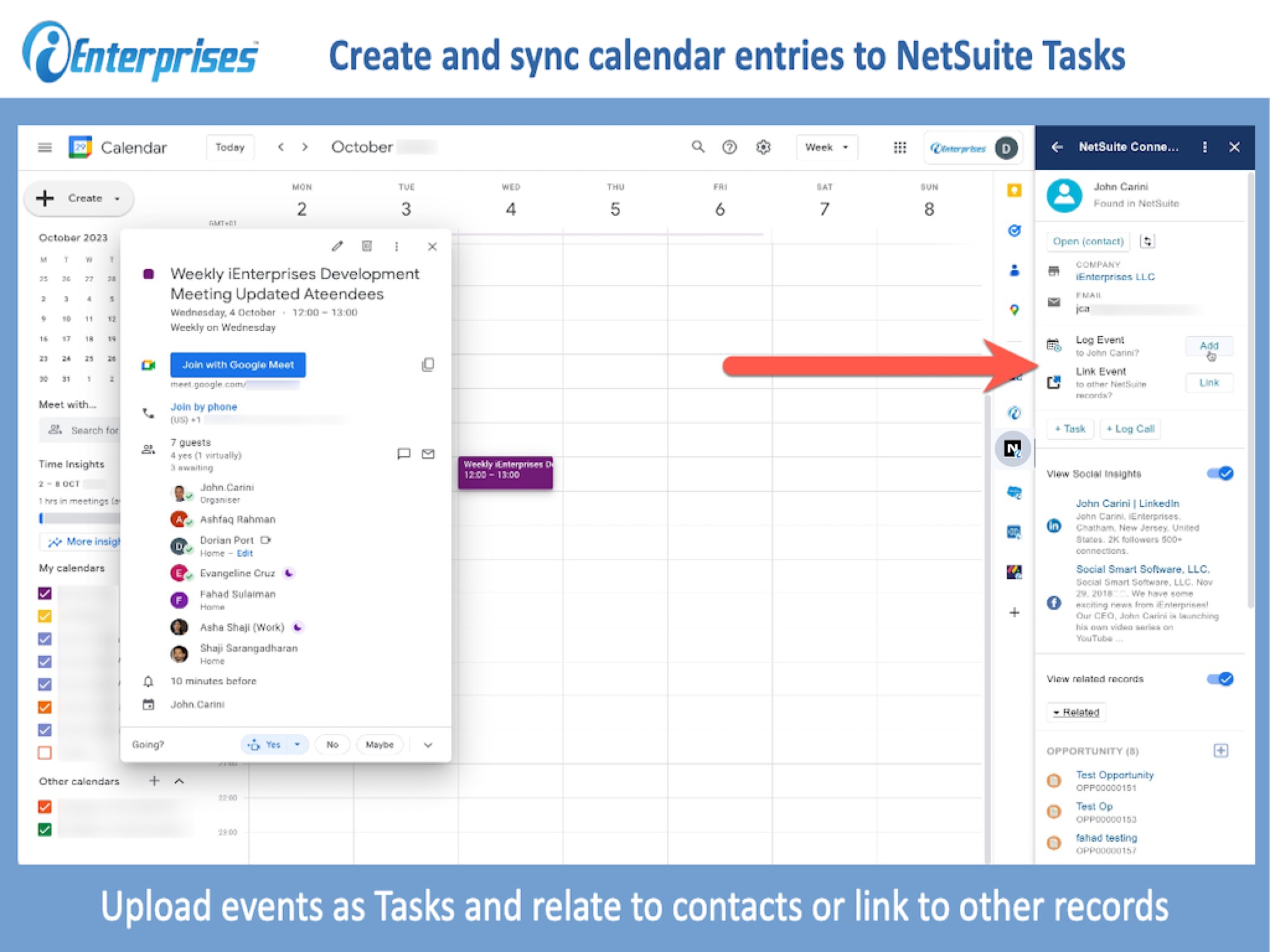Click Add button for Log Event

(x=1209, y=346)
